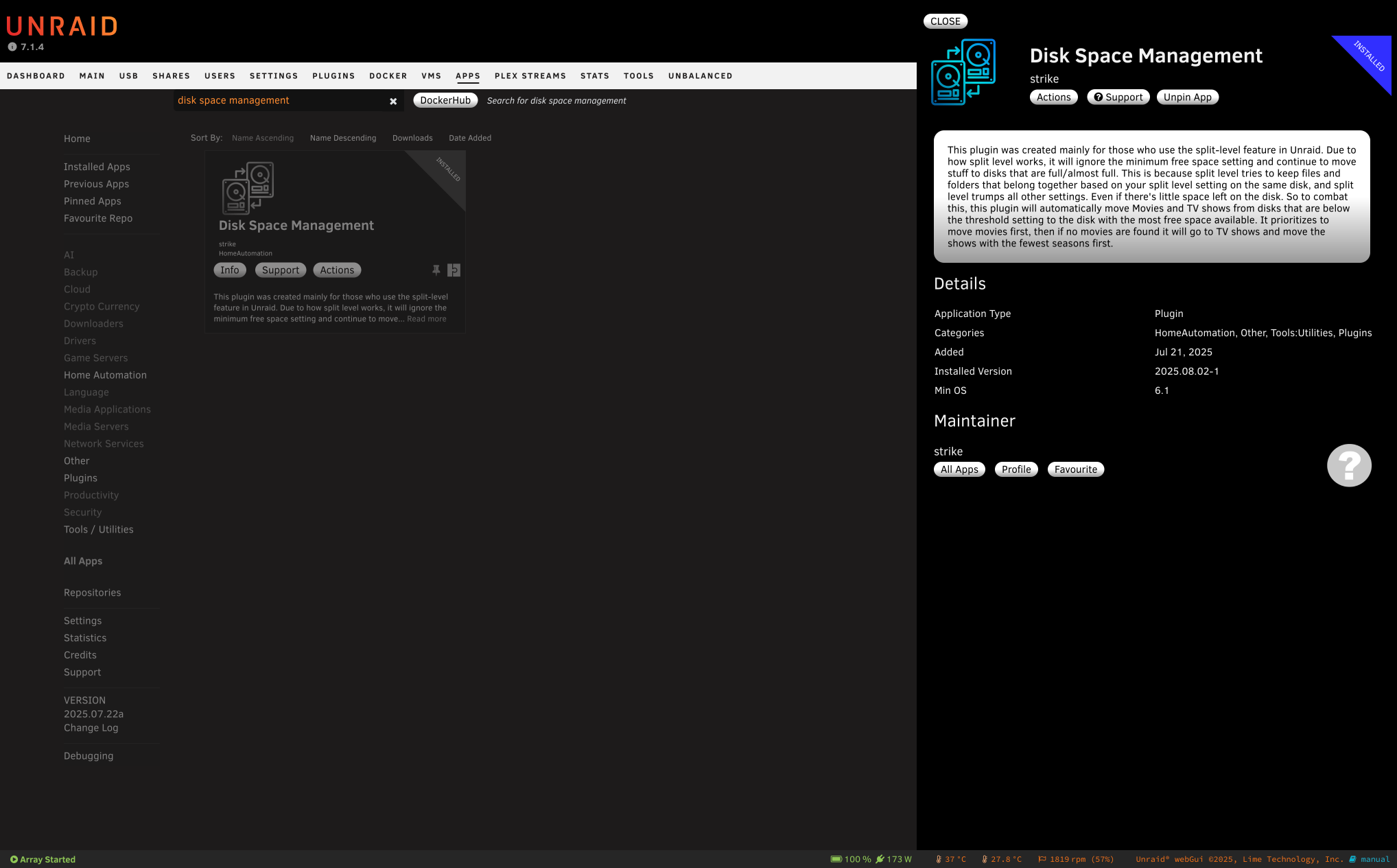Select the Tools / Utilities category

click(x=99, y=530)
